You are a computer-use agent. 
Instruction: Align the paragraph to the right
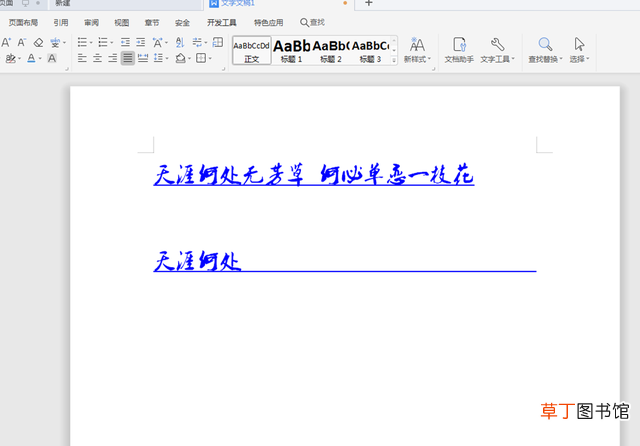pyautogui.click(x=113, y=58)
